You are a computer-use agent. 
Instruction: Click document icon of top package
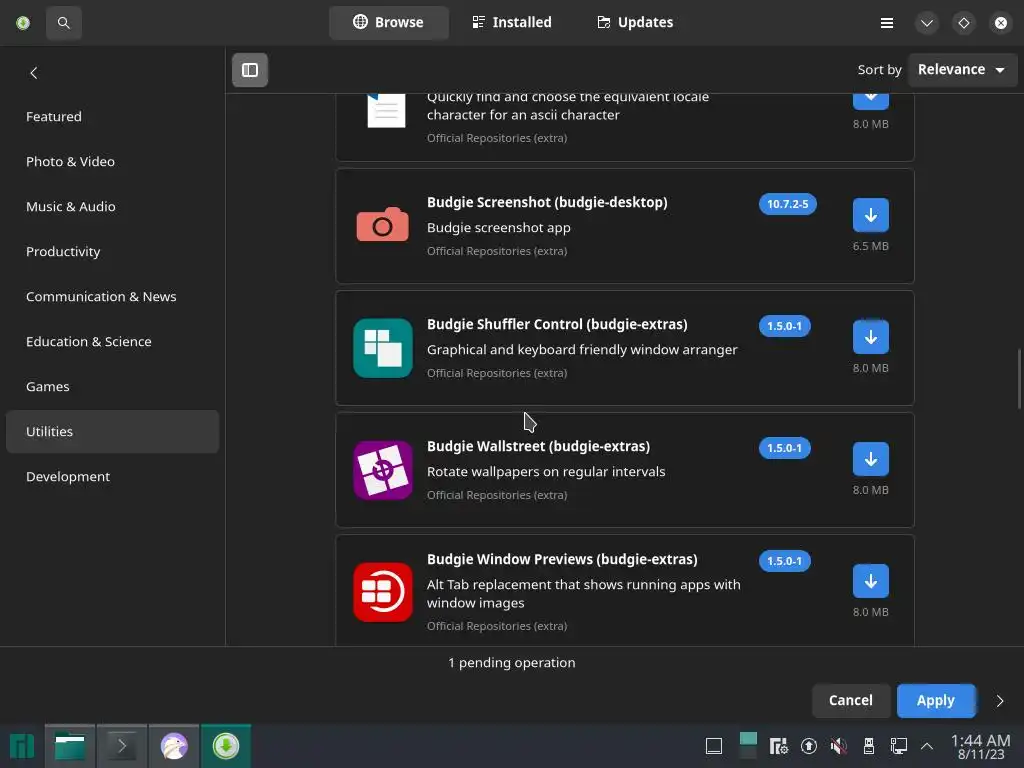point(386,110)
